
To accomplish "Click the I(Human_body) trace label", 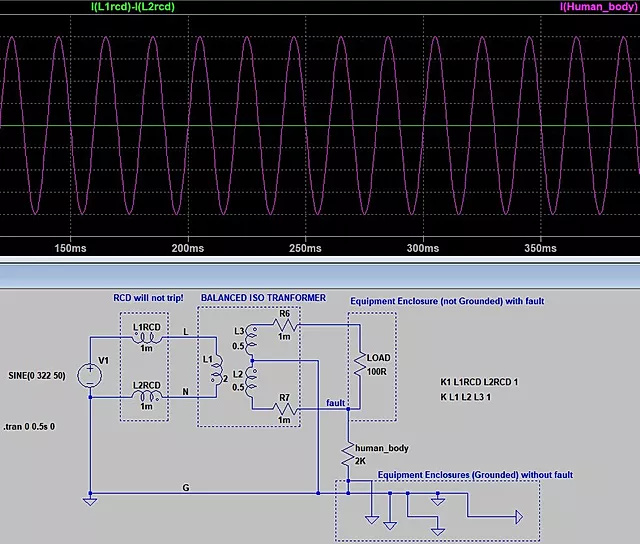I will [x=596, y=8].
